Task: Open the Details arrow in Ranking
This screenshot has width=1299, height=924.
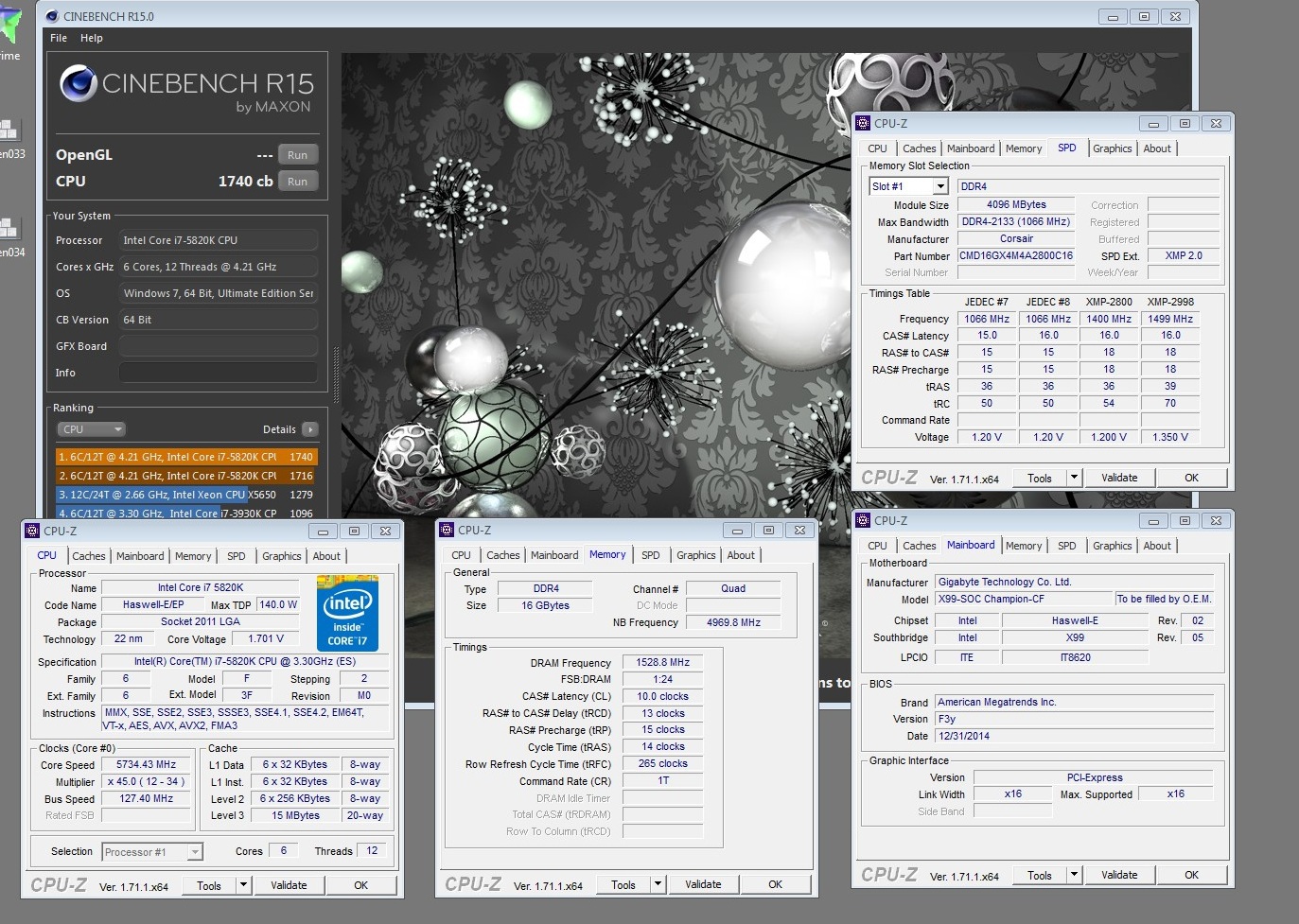Action: click(309, 429)
